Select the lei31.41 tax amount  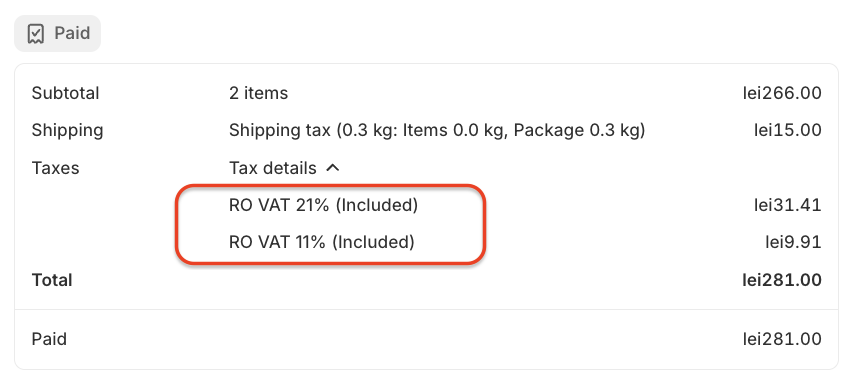pyautogui.click(x=788, y=205)
